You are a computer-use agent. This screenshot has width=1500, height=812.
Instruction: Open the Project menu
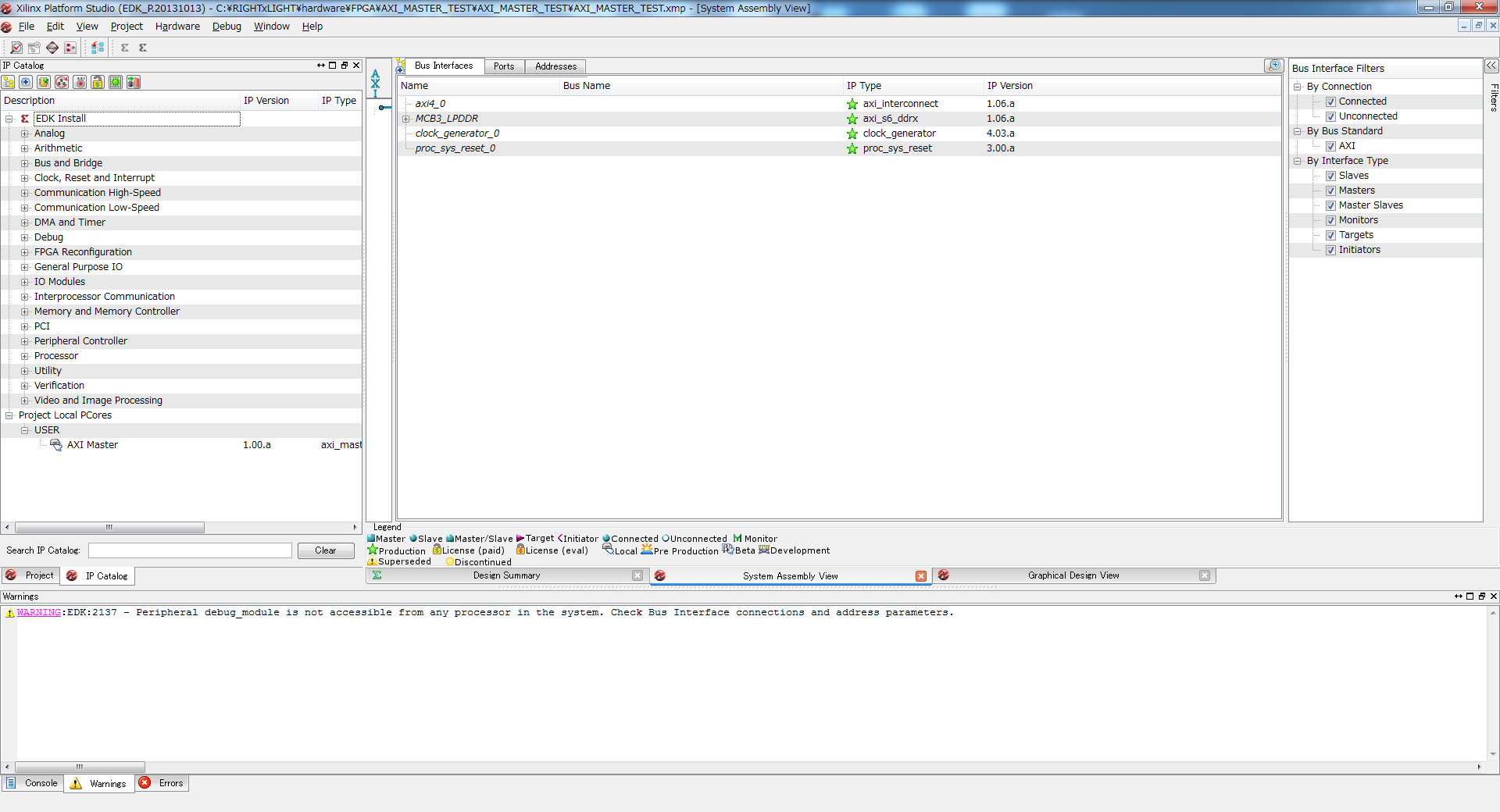click(x=127, y=27)
